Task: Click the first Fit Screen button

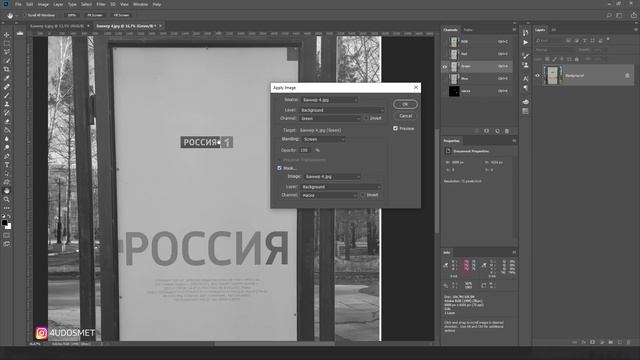Action: [x=95, y=15]
